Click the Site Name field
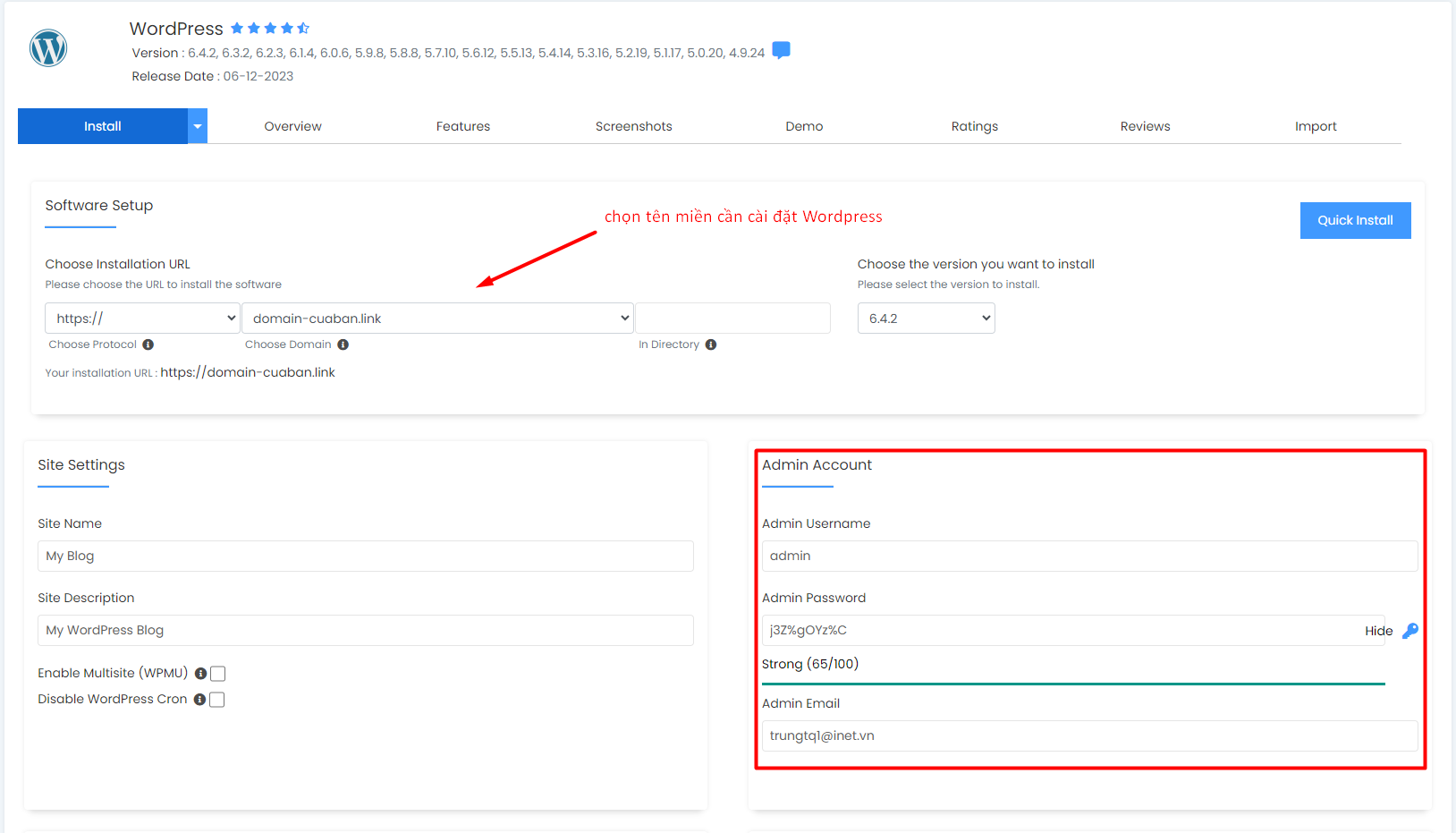1456x833 pixels. 366,556
